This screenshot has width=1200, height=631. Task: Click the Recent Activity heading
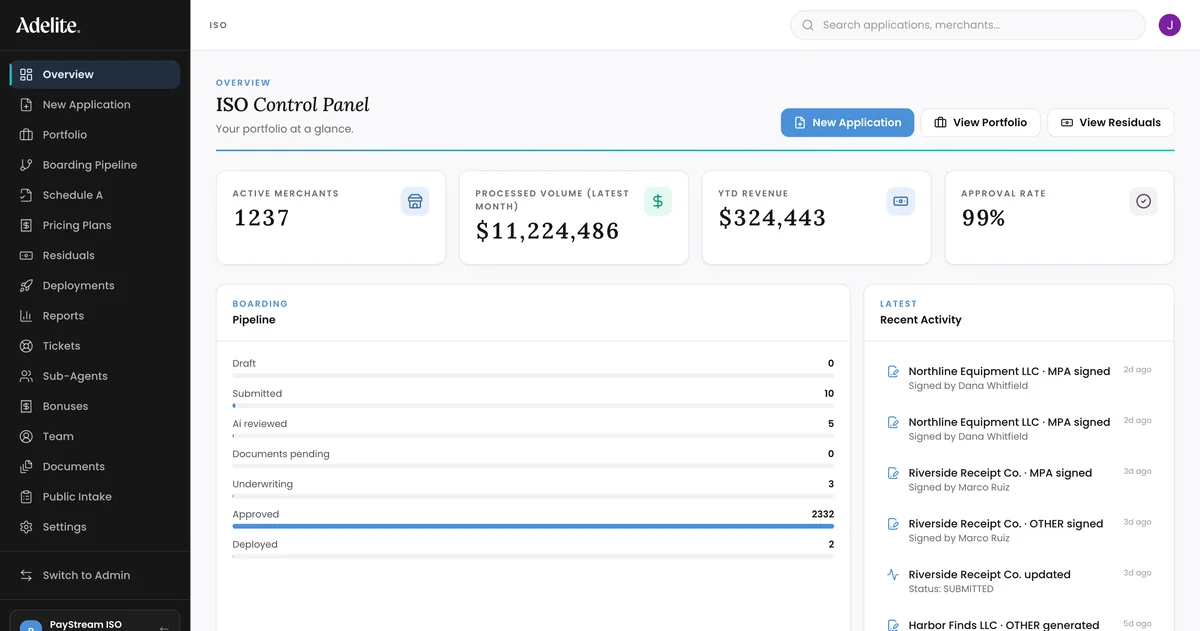(920, 320)
